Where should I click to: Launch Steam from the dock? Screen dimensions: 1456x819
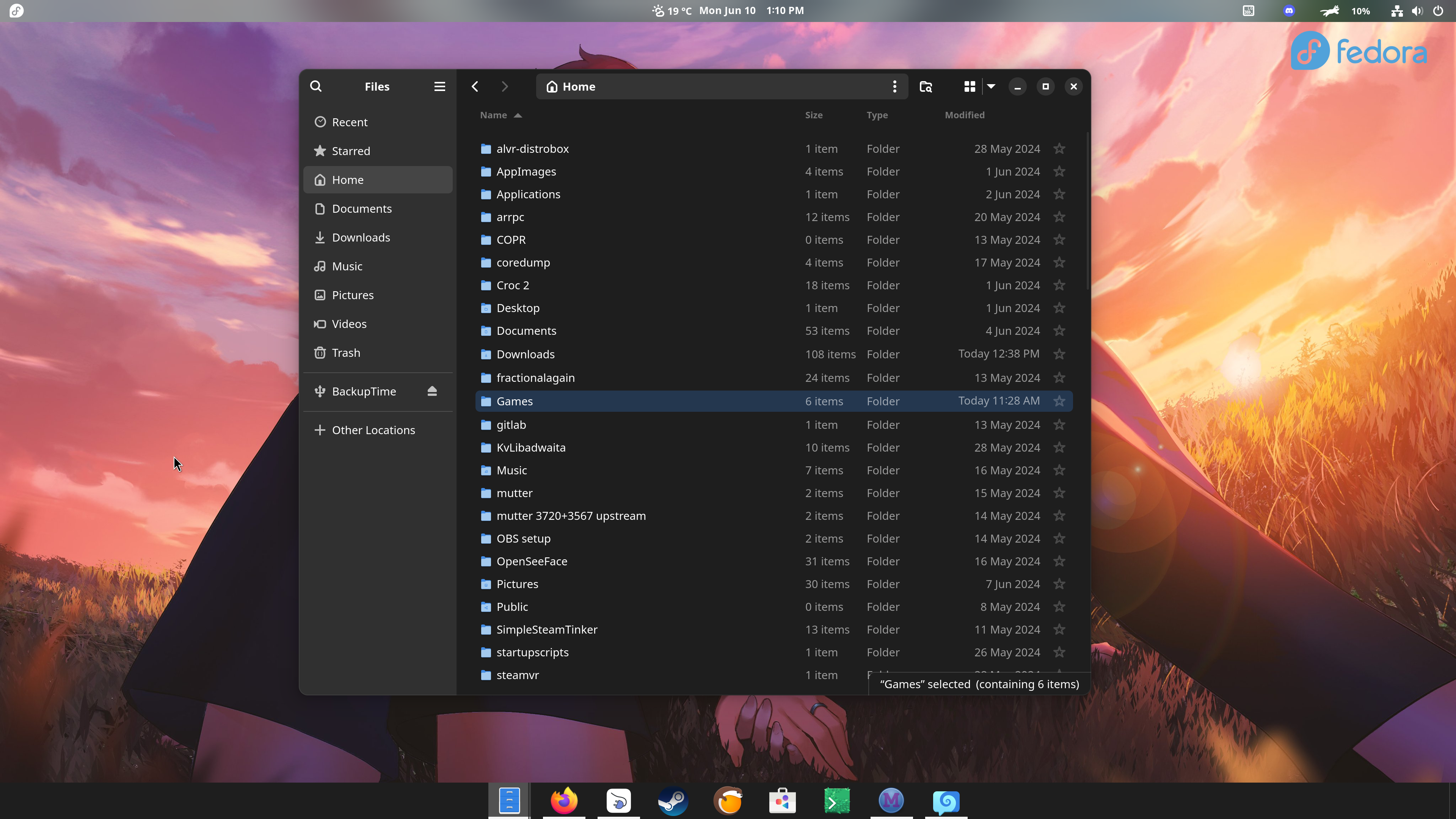tap(673, 801)
